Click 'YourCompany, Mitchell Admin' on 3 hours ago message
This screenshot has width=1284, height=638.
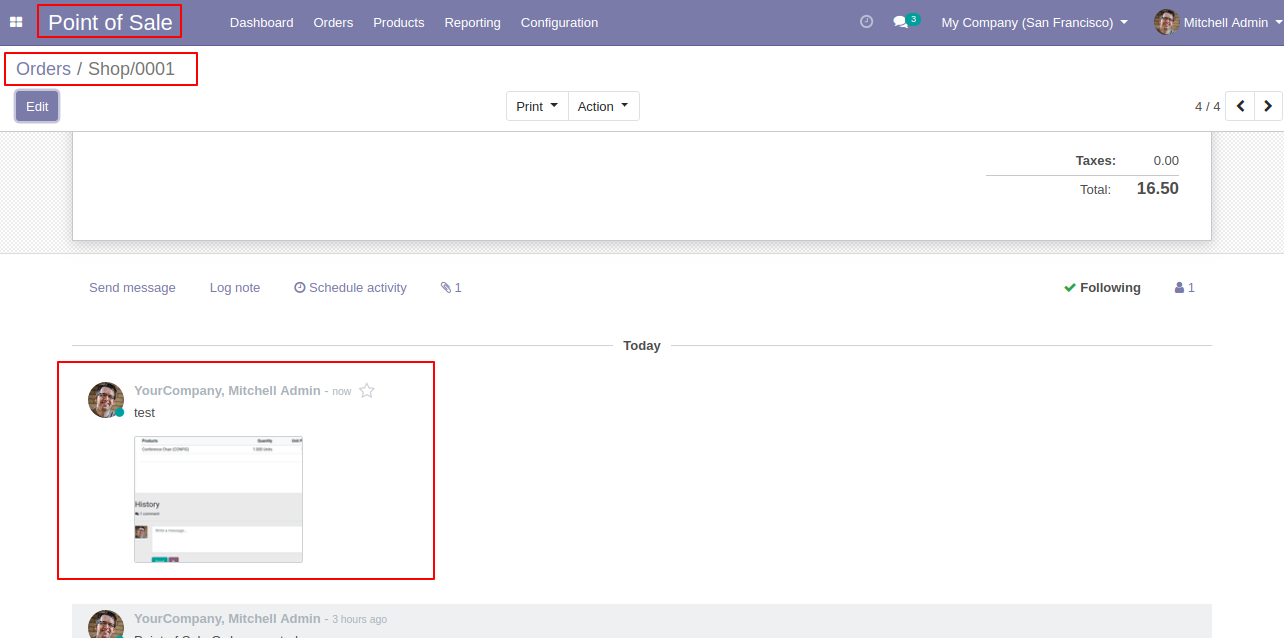(x=227, y=619)
